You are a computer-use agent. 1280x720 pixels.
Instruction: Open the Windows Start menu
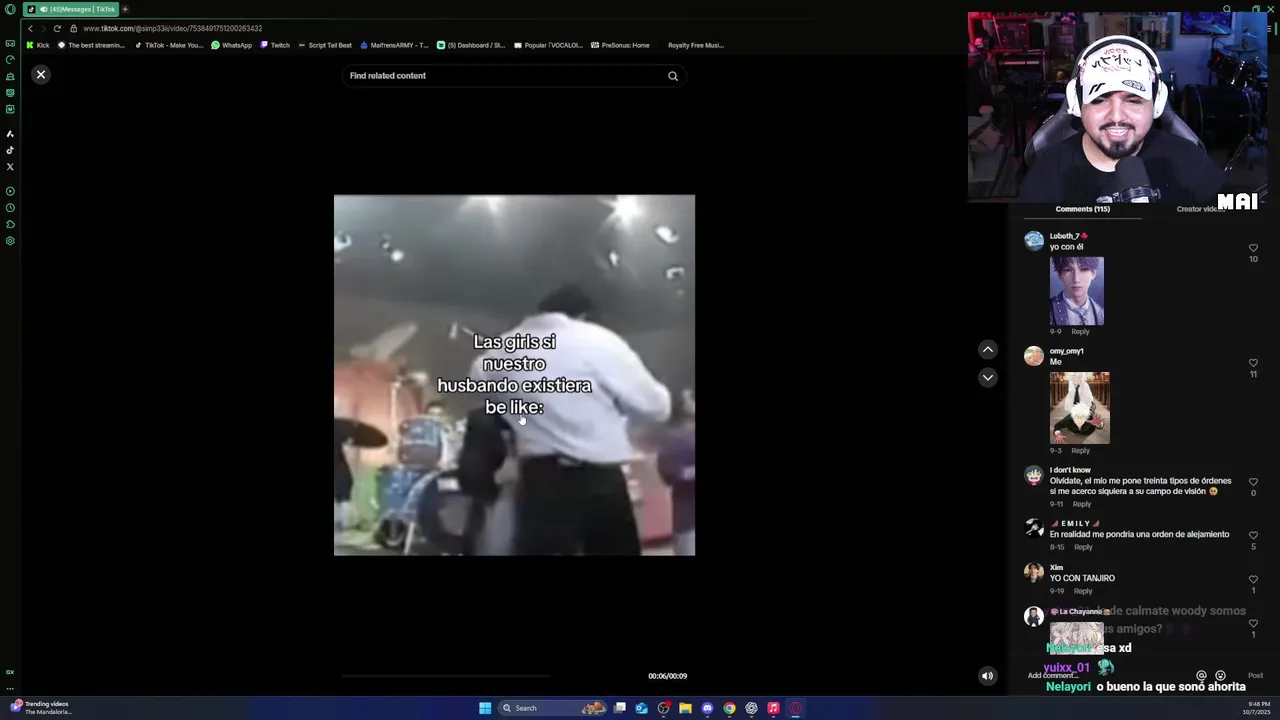coord(485,708)
